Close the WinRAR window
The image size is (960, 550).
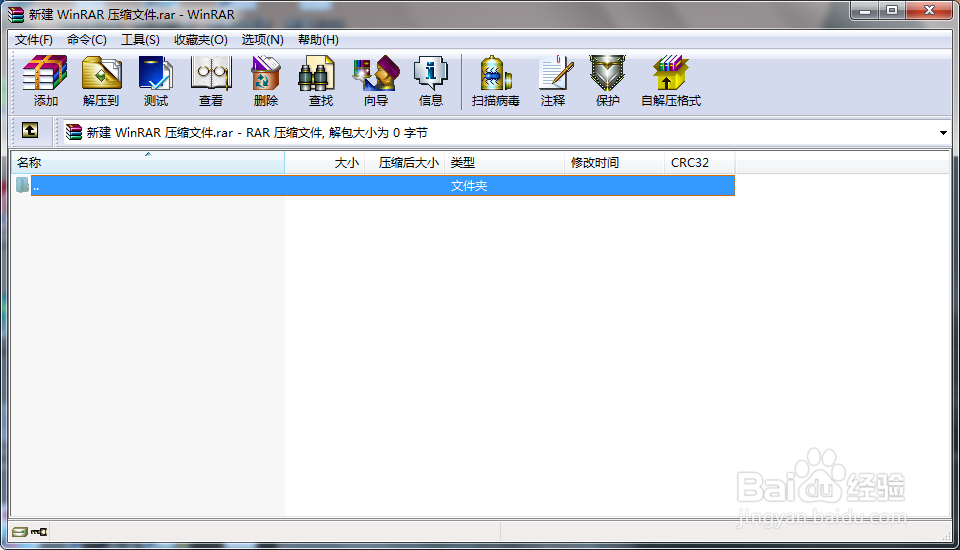[x=929, y=11]
